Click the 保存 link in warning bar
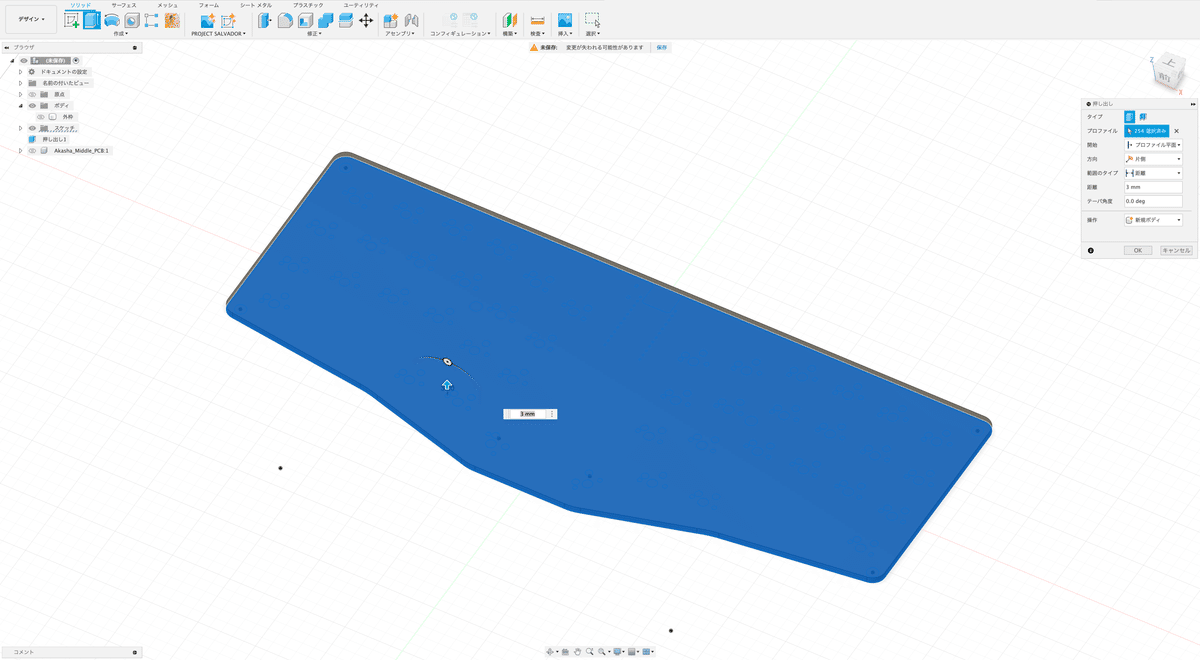 (x=661, y=47)
